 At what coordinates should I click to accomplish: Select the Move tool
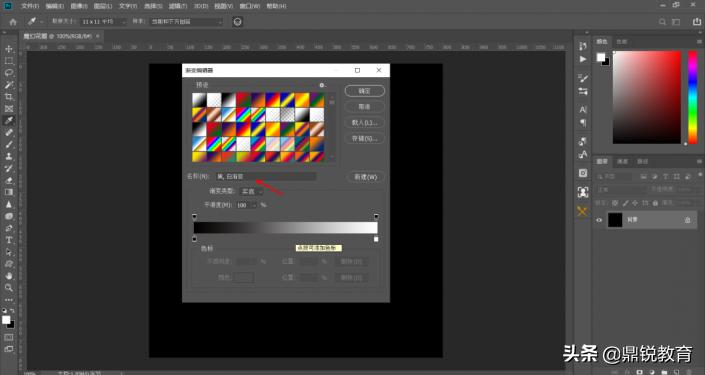[x=9, y=49]
